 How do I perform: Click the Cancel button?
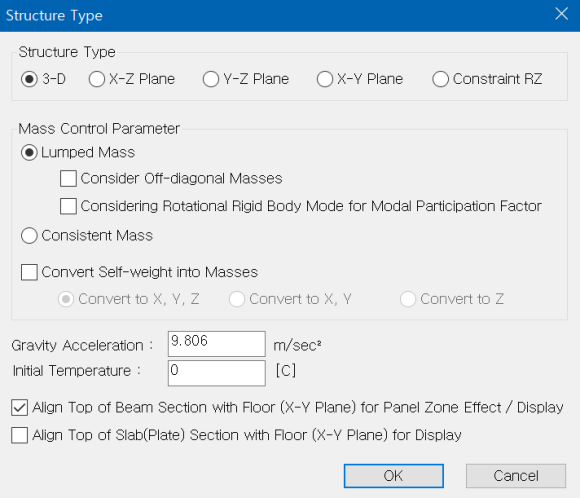pyautogui.click(x=516, y=476)
